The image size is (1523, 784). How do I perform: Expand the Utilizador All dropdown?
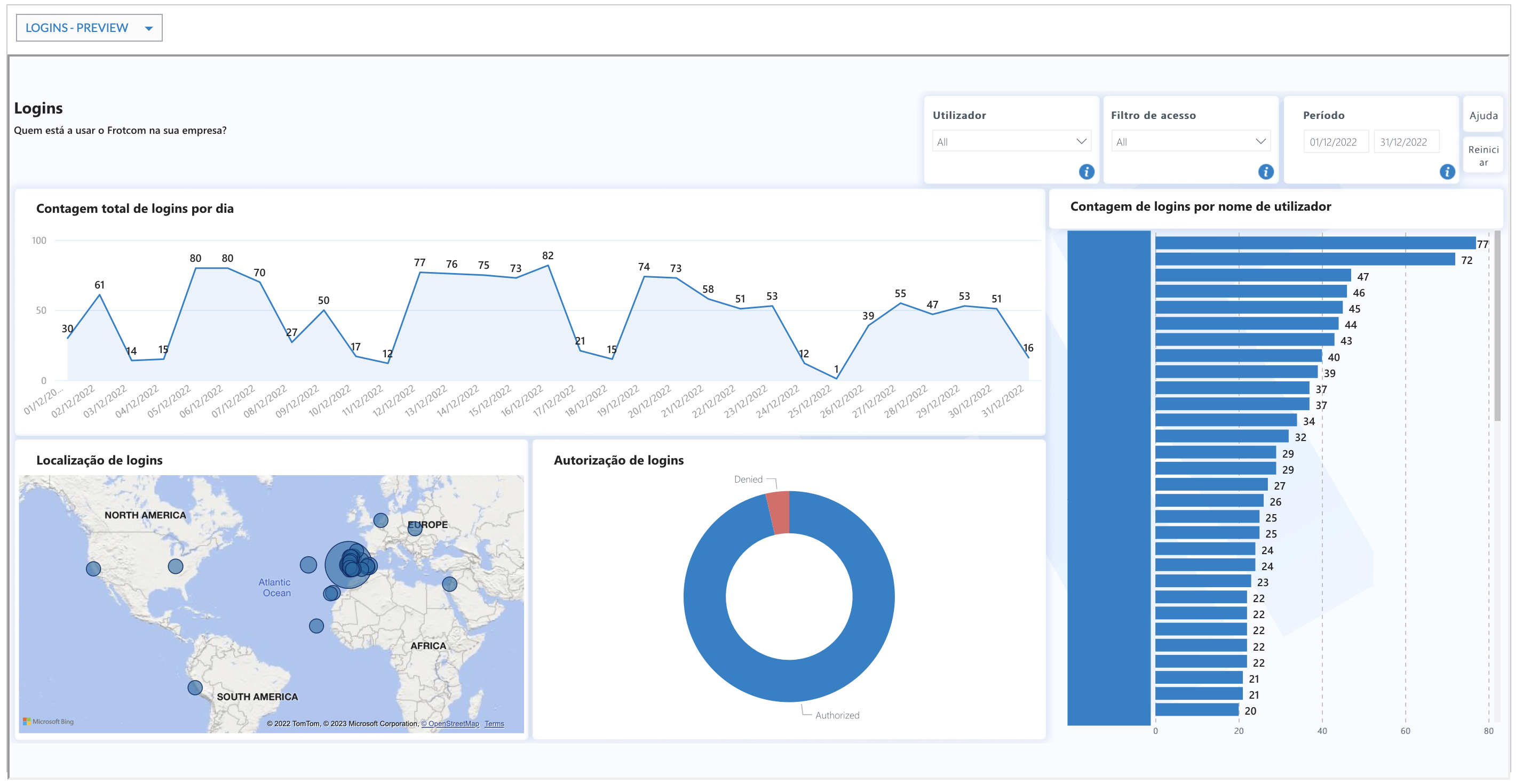click(1011, 142)
